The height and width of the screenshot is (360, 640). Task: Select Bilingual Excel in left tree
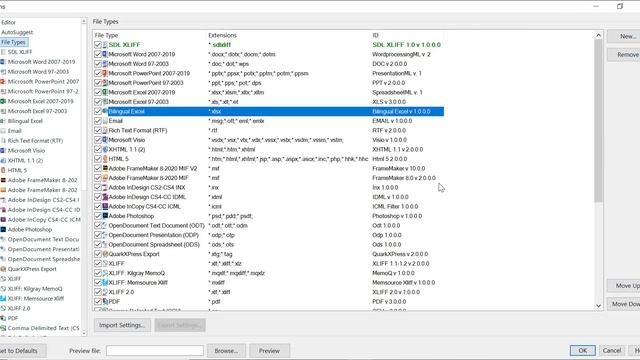point(25,121)
